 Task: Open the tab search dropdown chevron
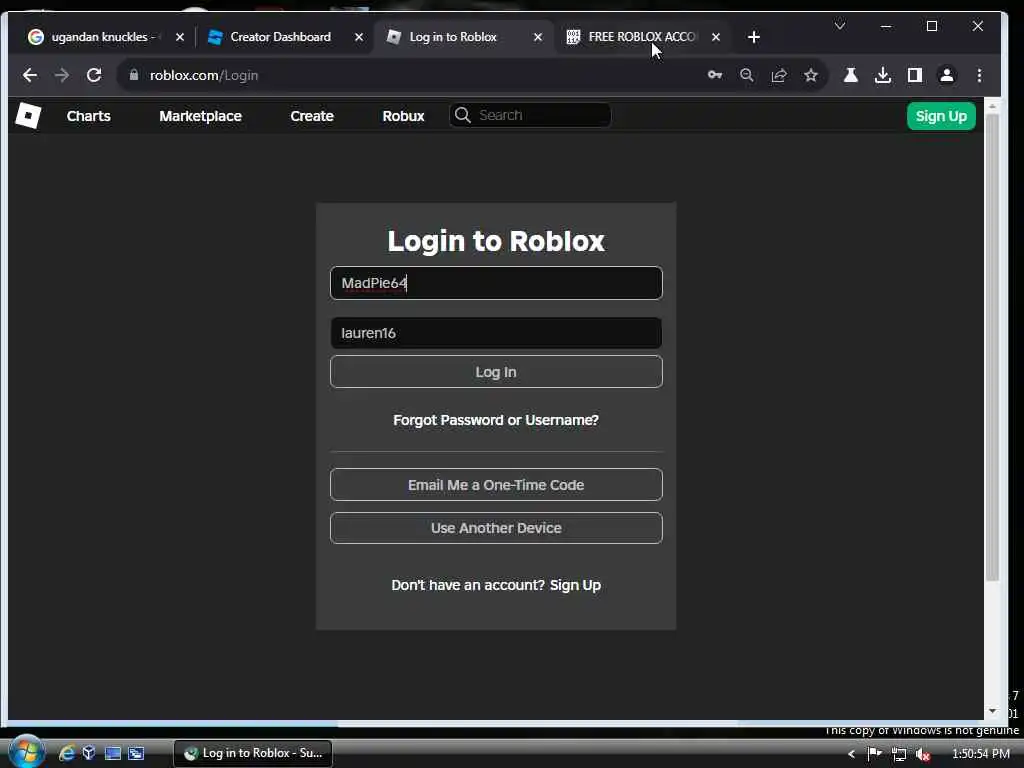[840, 25]
